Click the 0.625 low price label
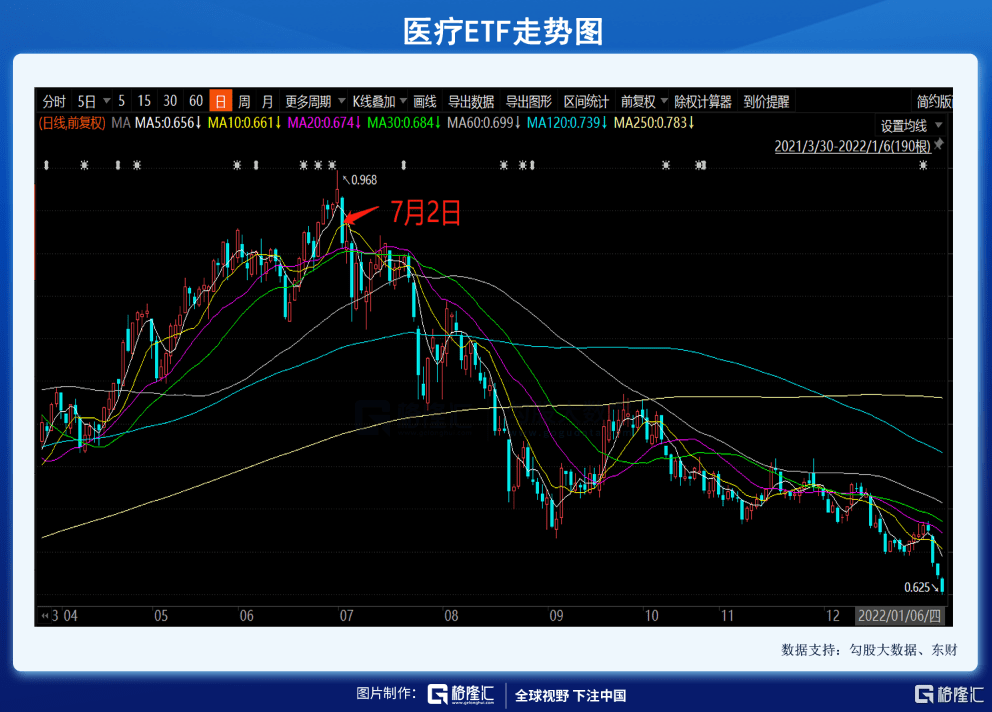 coord(917,587)
